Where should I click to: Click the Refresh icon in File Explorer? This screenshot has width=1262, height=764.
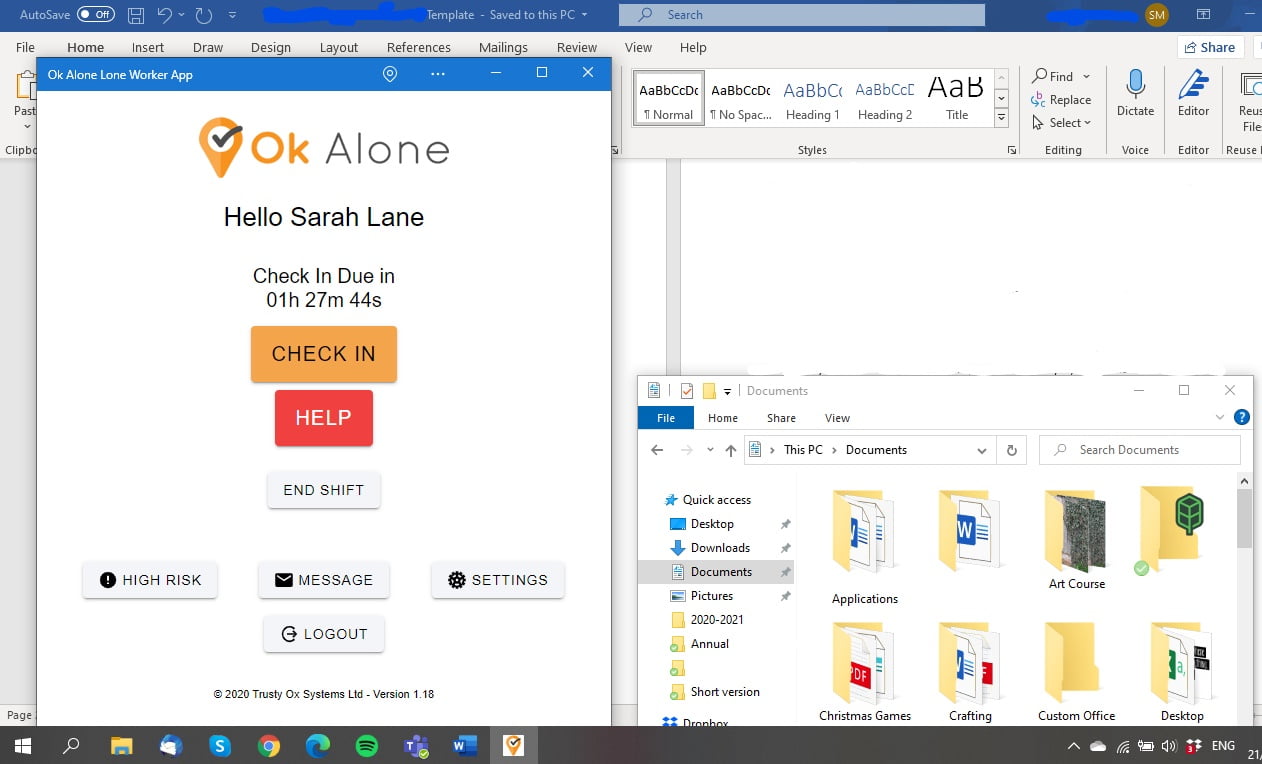pos(1011,450)
